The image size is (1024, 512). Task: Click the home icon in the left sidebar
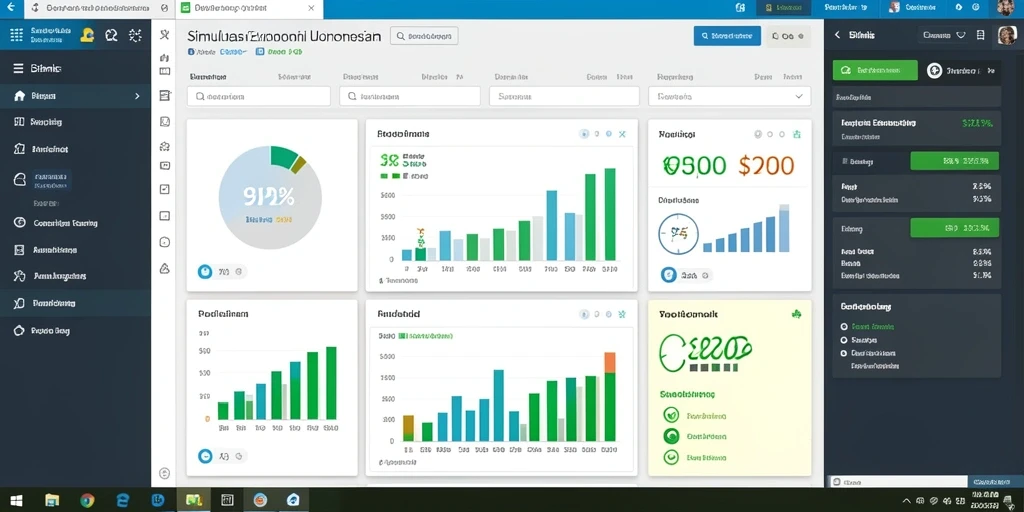click(18, 96)
